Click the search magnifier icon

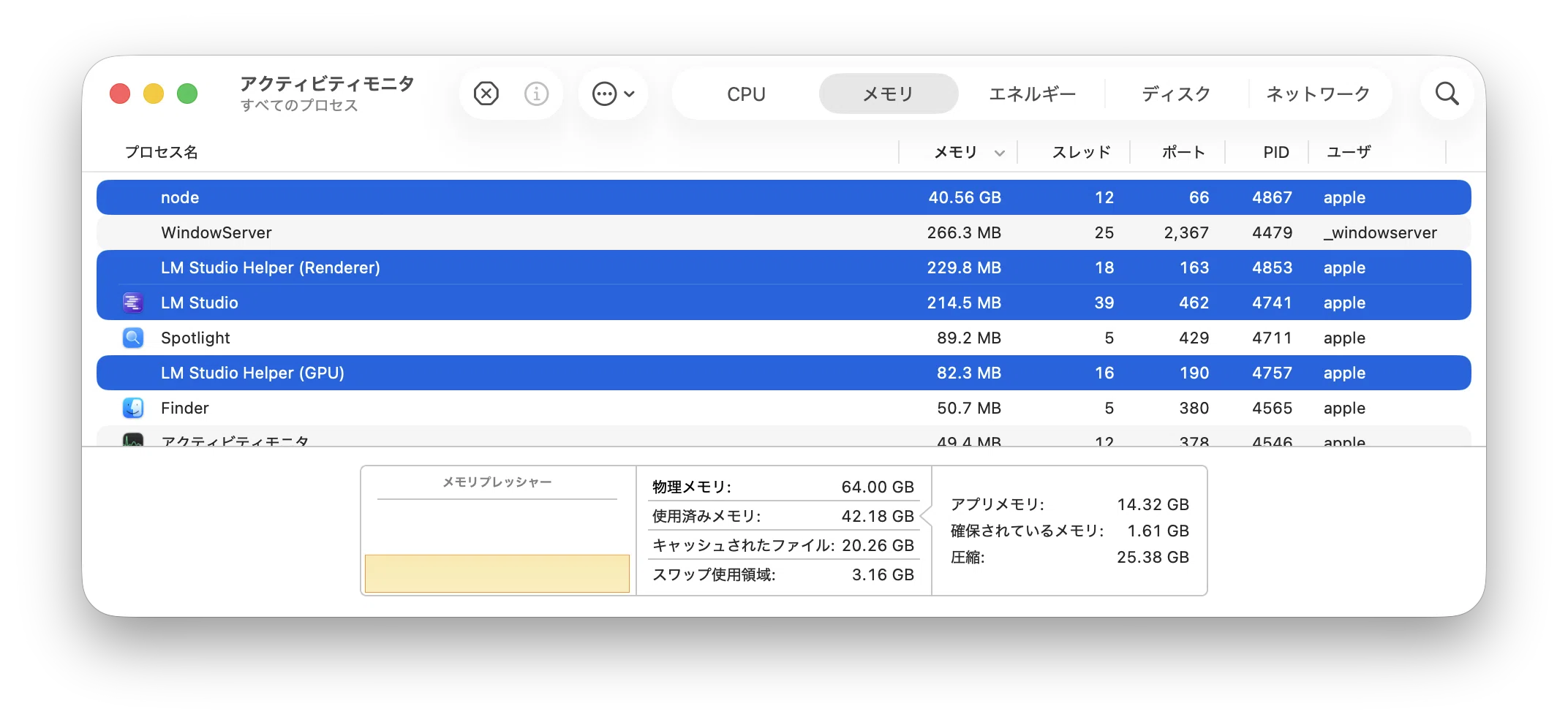1447,94
